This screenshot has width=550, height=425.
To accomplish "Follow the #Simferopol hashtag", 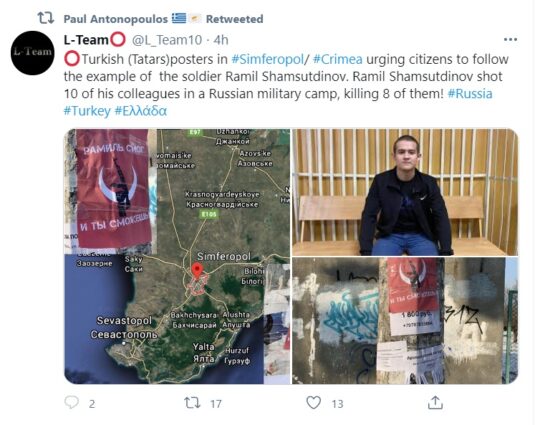I will (x=267, y=59).
